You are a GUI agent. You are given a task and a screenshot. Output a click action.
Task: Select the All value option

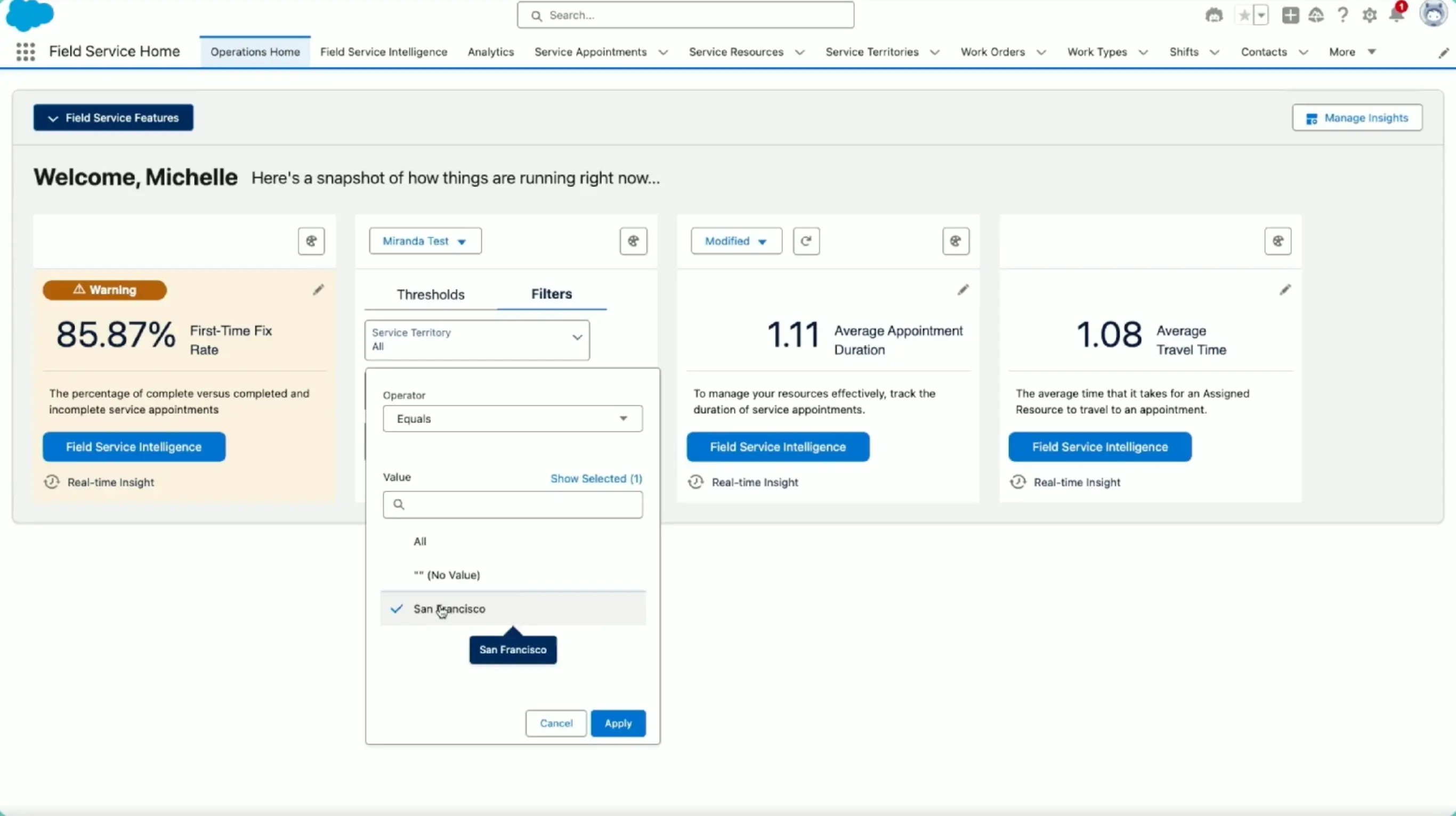tap(513, 541)
